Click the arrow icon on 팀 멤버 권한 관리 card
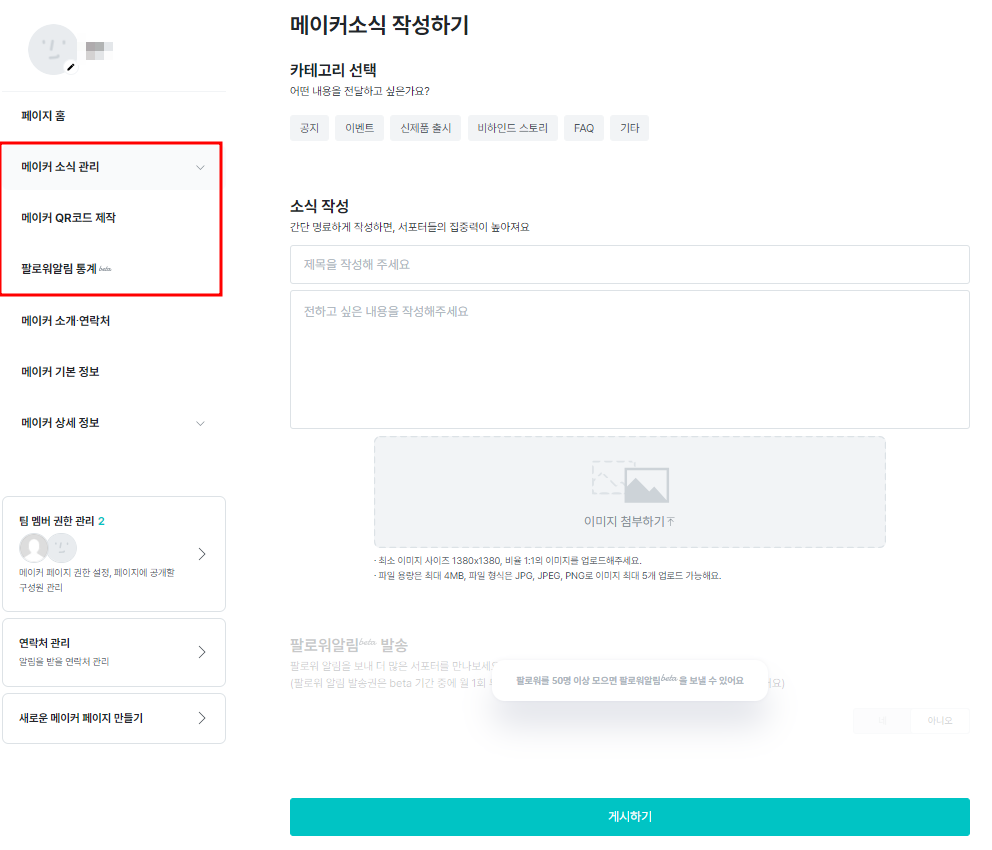 [203, 553]
